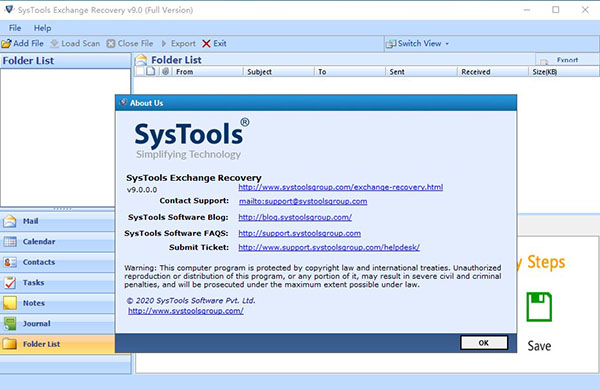Viewport: 600px width, 389px height.
Task: Click the SysTools app icon in title bar
Action: (x=9, y=10)
